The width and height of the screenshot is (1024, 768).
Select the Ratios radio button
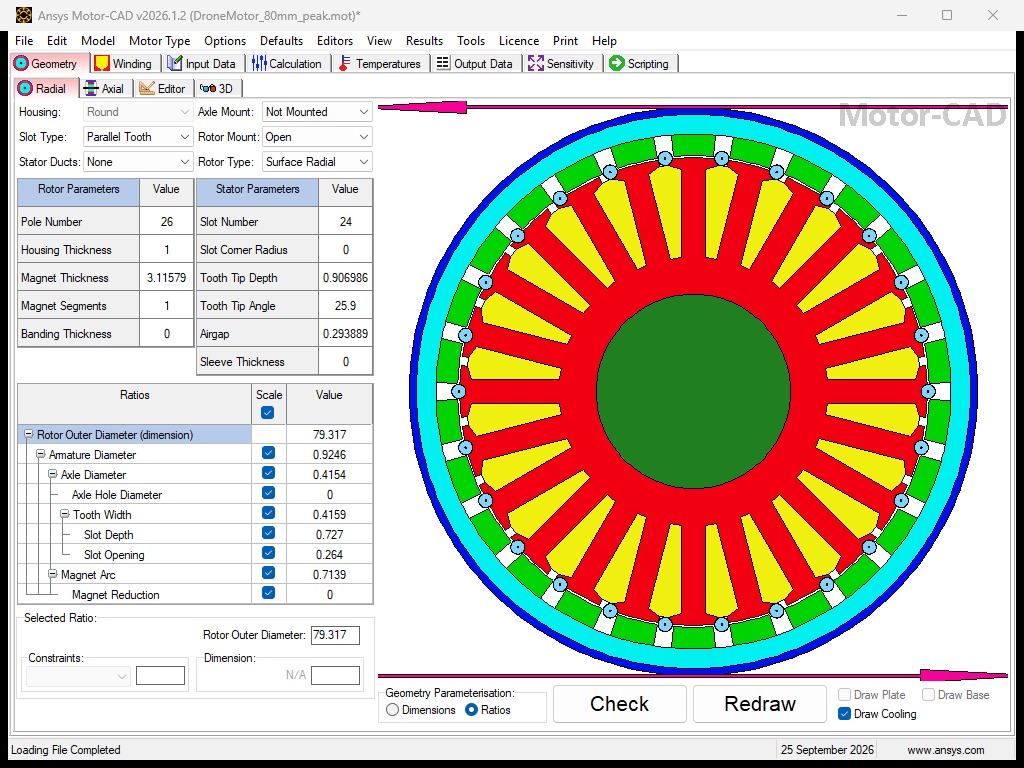pyautogui.click(x=472, y=710)
